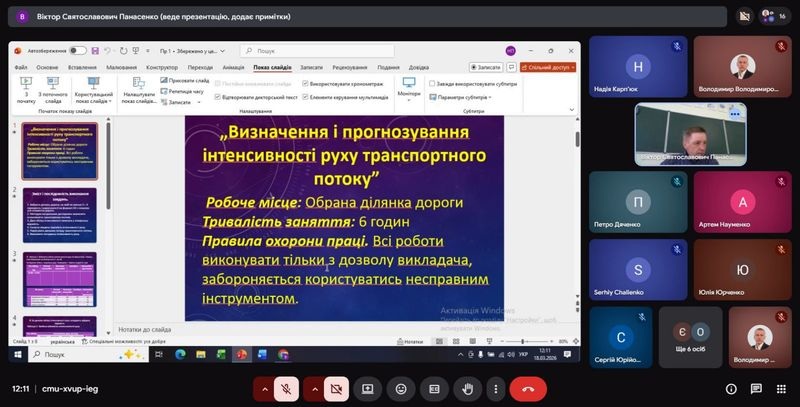The image size is (800, 407).
Task: Select the second slide thumbnail
Action: click(x=56, y=213)
